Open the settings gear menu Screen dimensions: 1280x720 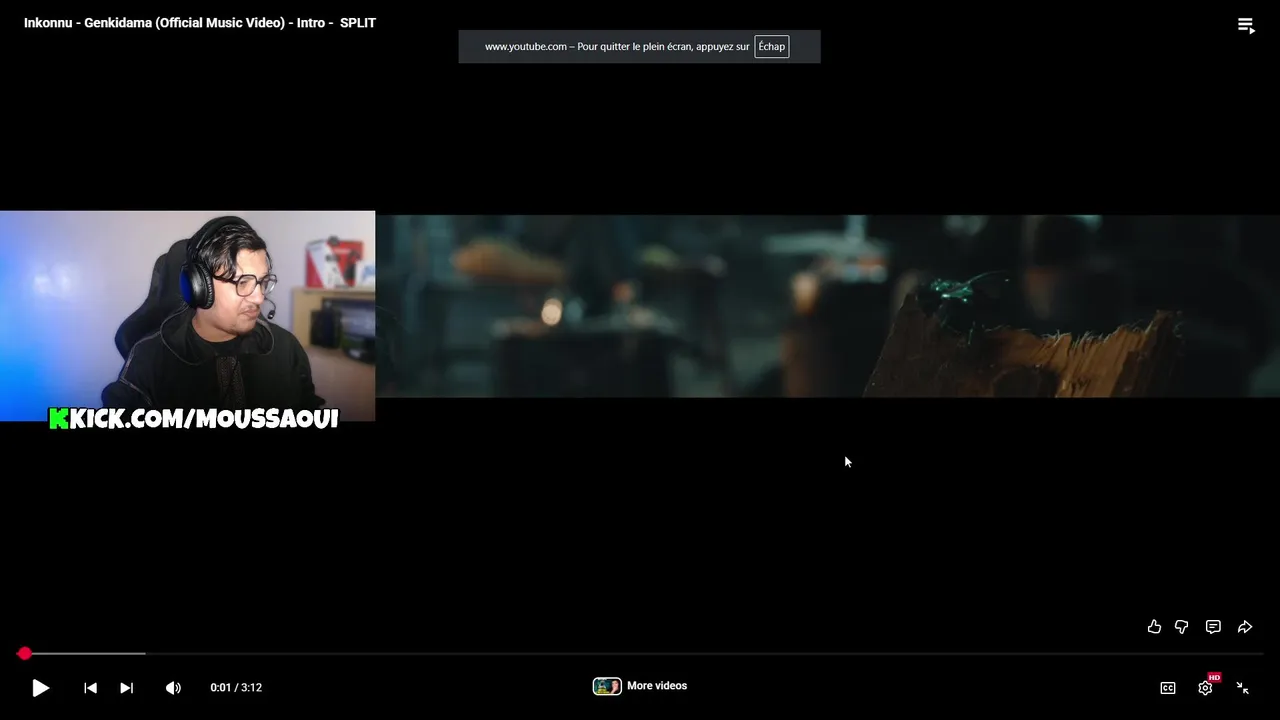pyautogui.click(x=1206, y=688)
